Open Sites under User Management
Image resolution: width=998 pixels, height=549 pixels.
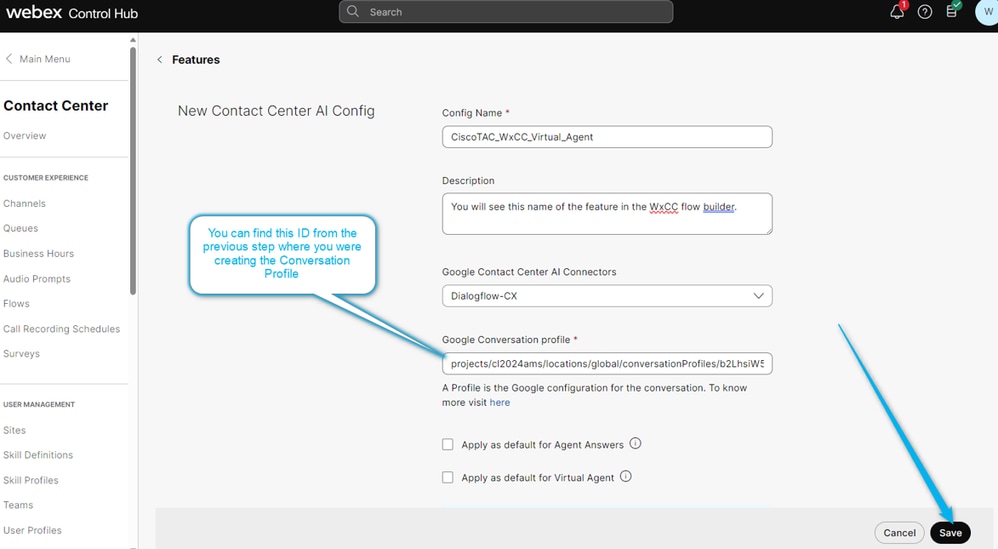pyautogui.click(x=15, y=430)
